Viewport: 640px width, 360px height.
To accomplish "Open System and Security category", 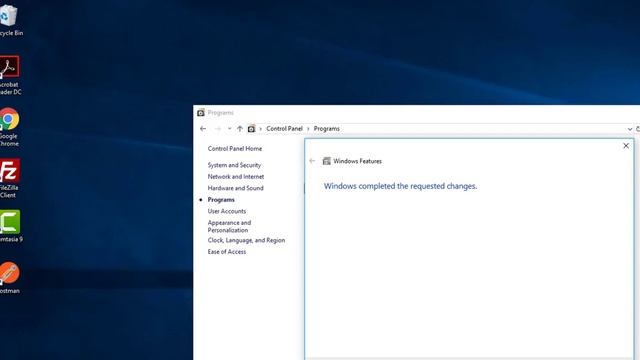I will [x=234, y=165].
